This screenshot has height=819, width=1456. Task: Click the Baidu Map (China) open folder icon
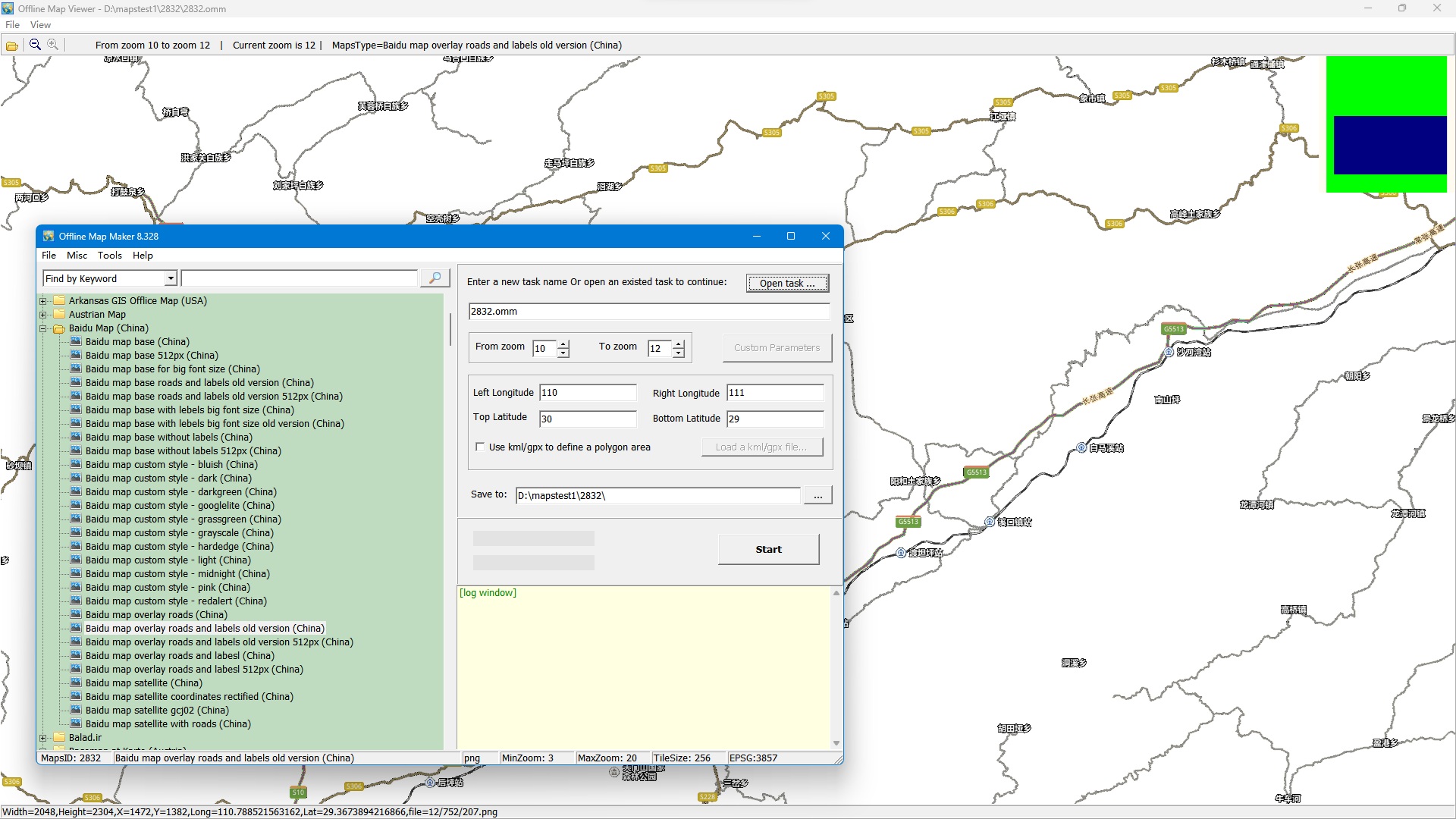pos(59,328)
